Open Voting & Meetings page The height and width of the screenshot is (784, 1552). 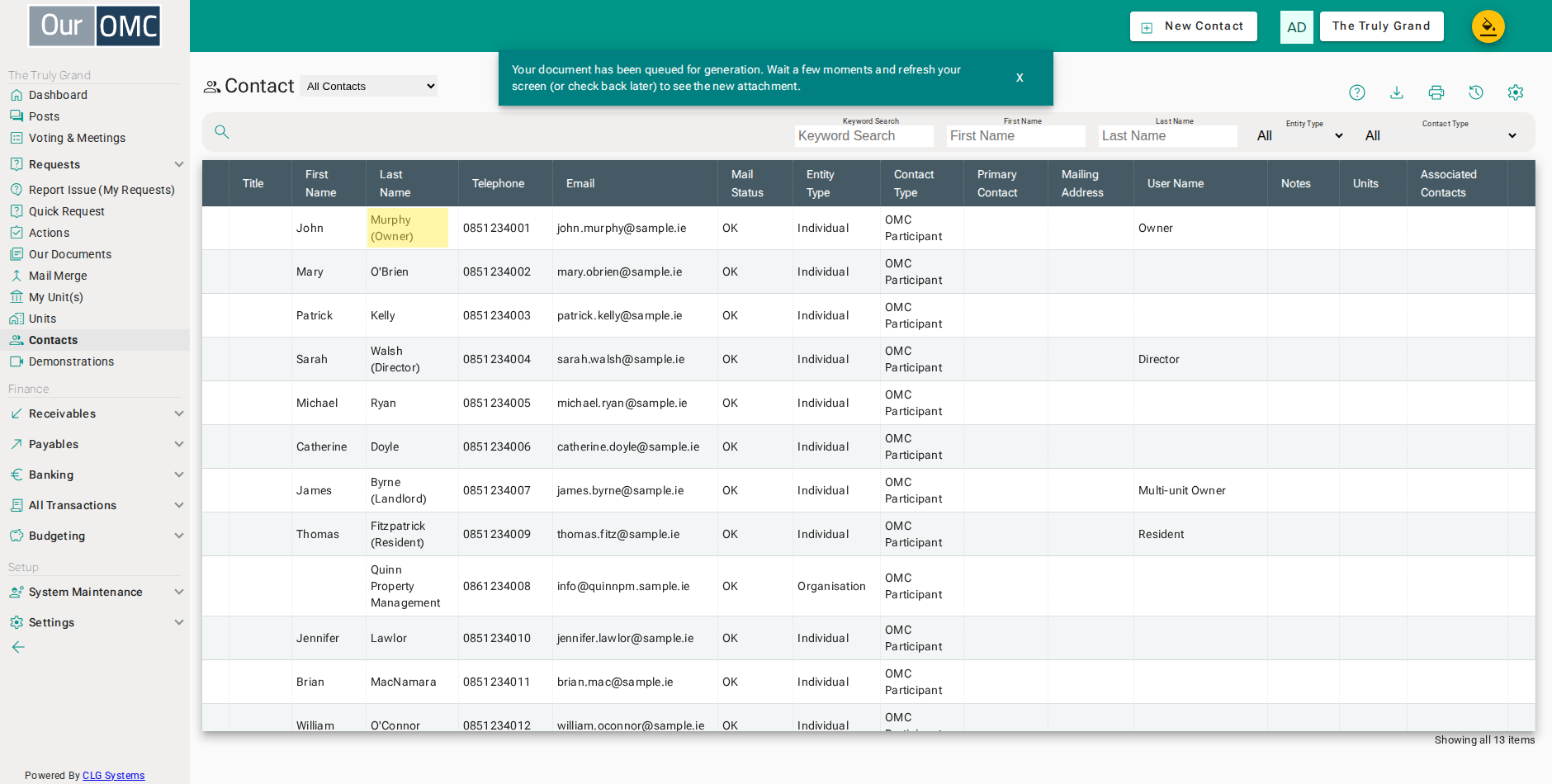pos(77,138)
